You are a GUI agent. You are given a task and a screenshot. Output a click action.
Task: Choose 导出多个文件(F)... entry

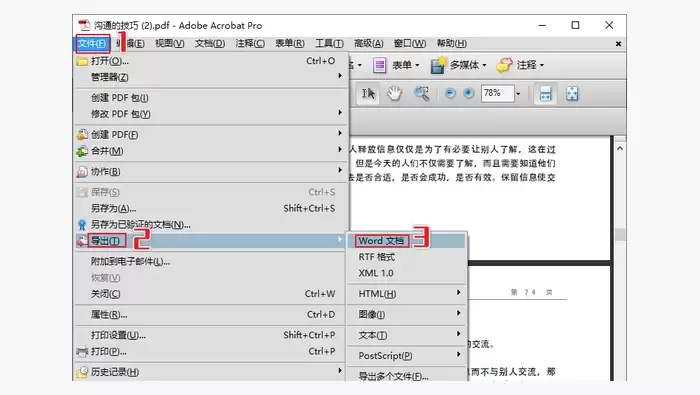(406, 376)
